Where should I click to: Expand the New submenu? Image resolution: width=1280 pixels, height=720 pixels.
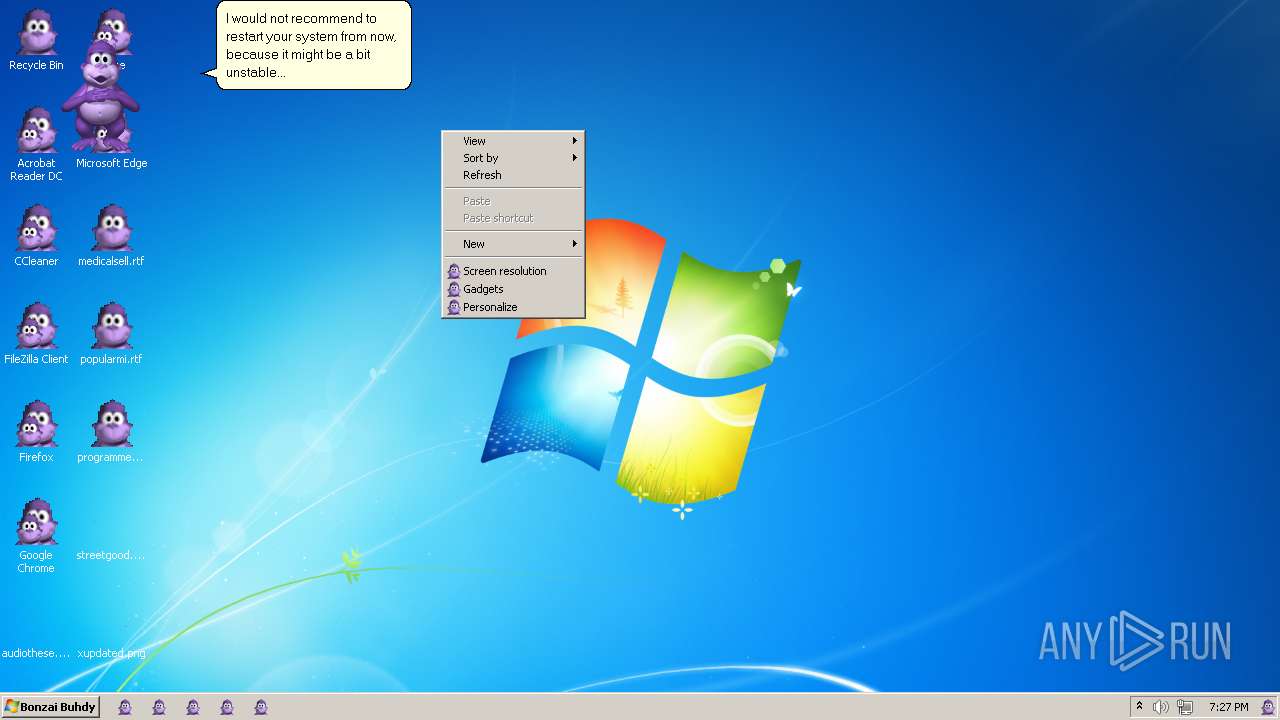[513, 244]
